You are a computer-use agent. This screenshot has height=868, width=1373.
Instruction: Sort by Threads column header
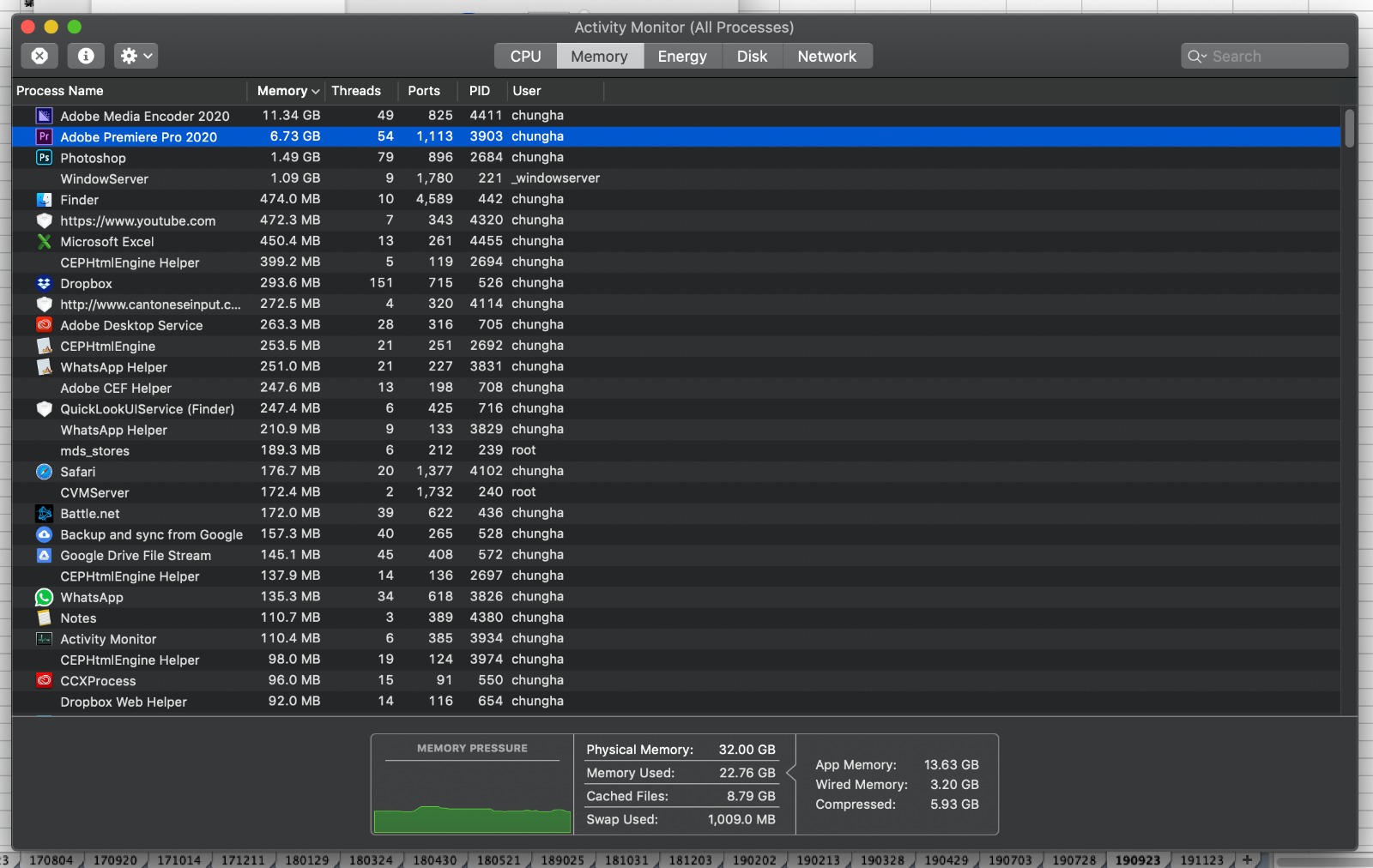(x=360, y=91)
